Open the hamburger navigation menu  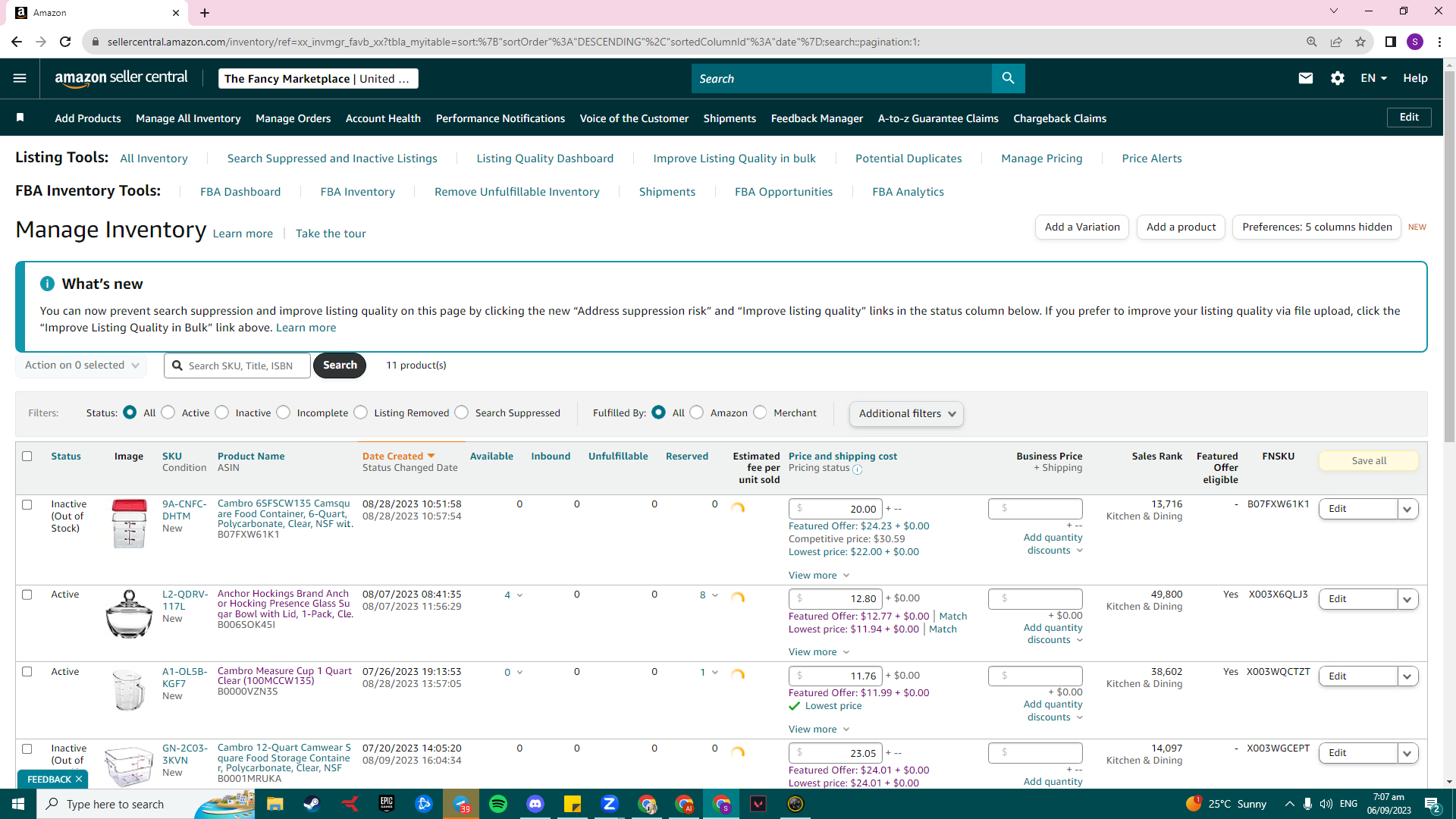20,78
